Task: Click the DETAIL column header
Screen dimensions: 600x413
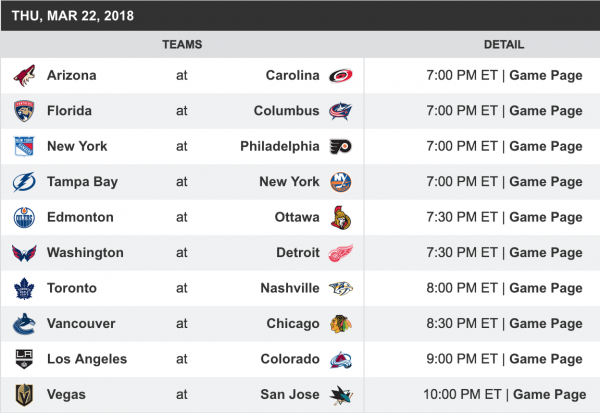Action: tap(503, 45)
